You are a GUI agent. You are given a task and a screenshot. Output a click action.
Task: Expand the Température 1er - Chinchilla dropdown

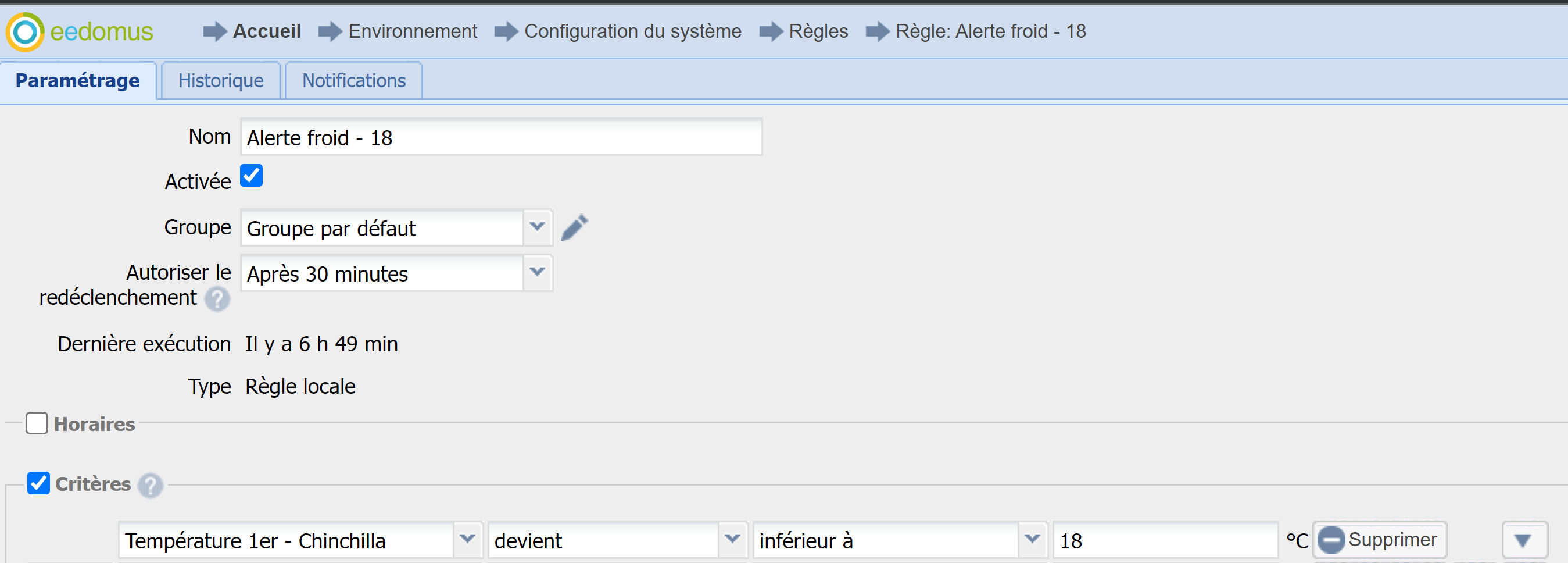click(x=467, y=540)
